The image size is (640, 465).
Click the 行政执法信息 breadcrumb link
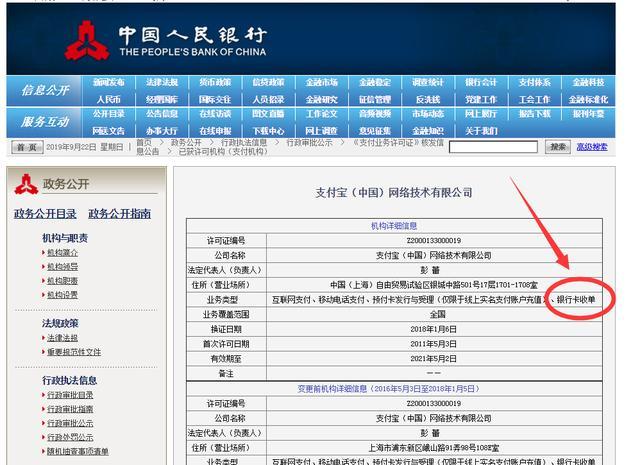(x=244, y=142)
